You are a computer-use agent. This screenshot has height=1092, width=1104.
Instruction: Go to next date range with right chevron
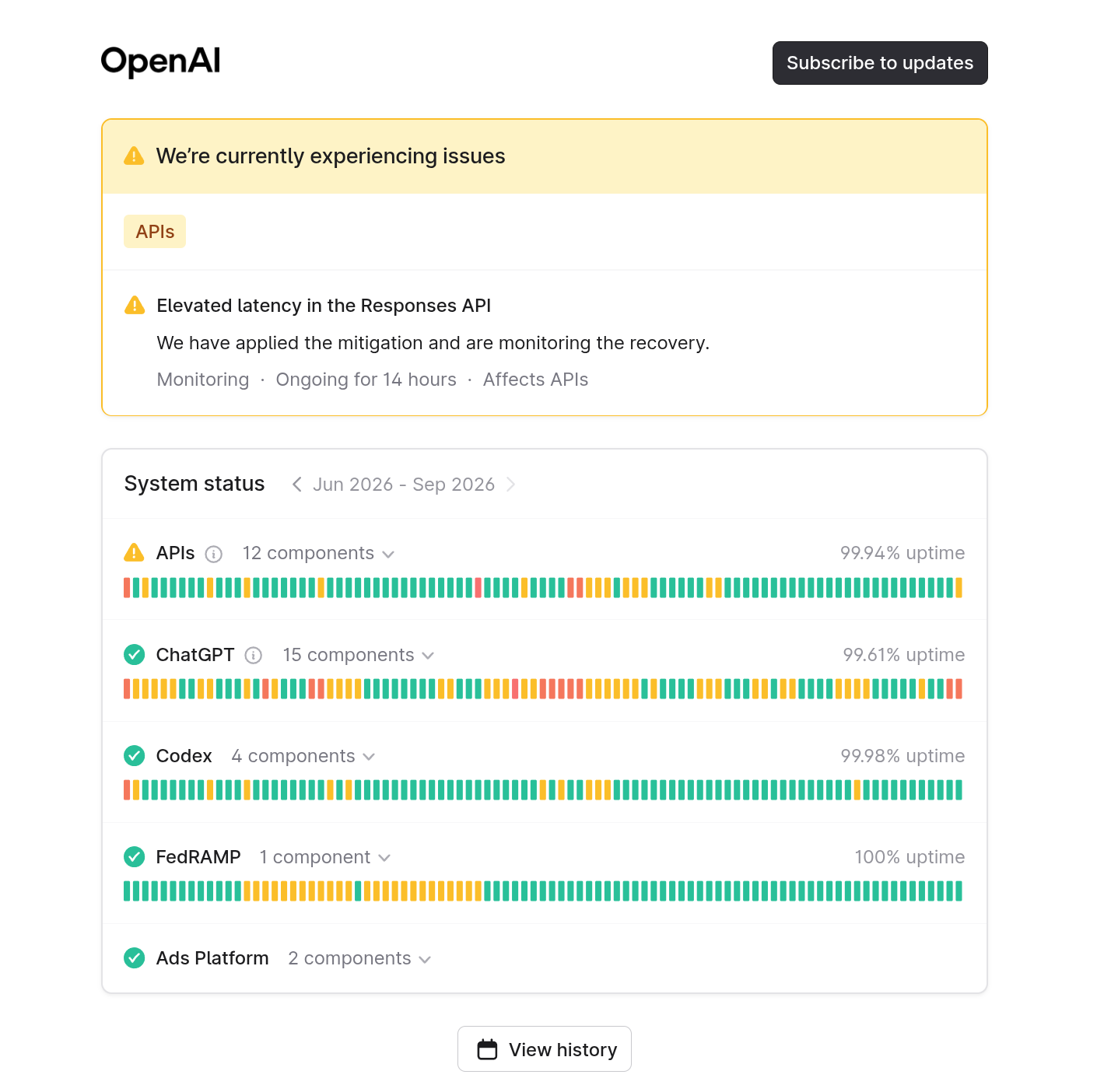[511, 485]
